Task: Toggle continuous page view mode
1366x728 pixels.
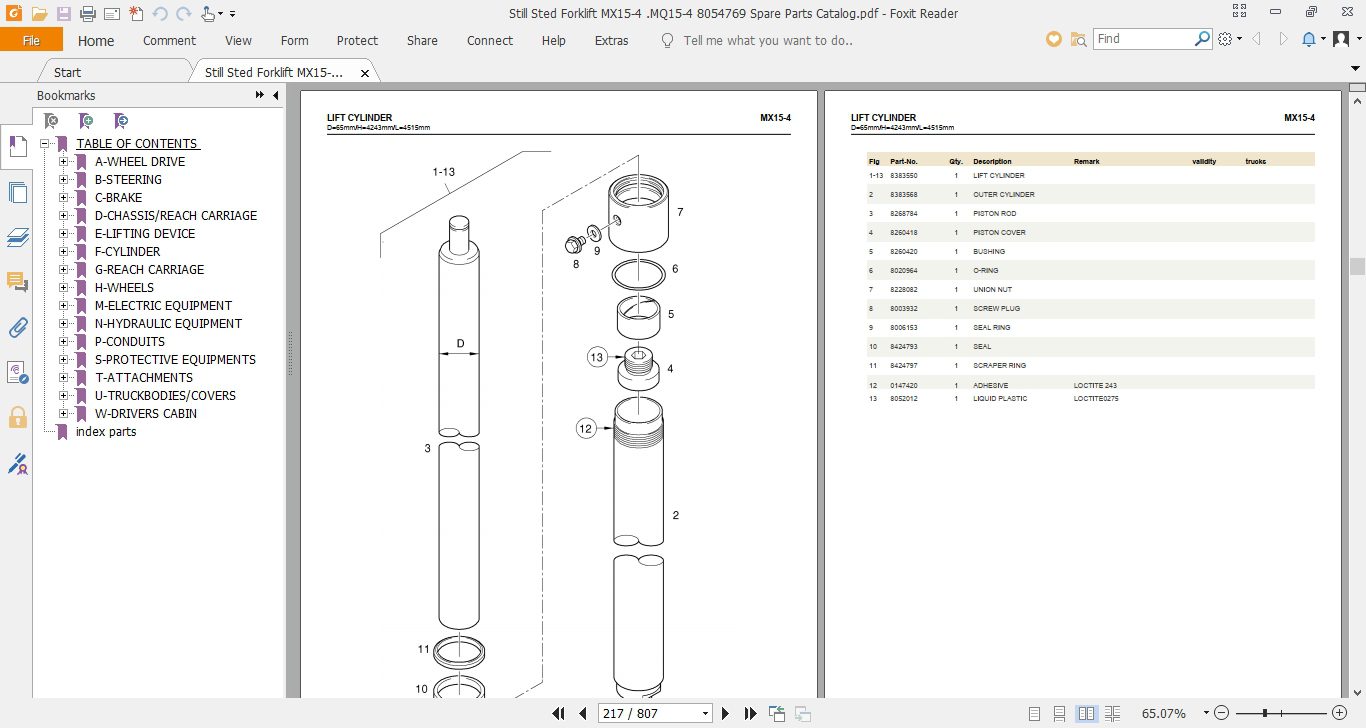Action: [x=1060, y=713]
